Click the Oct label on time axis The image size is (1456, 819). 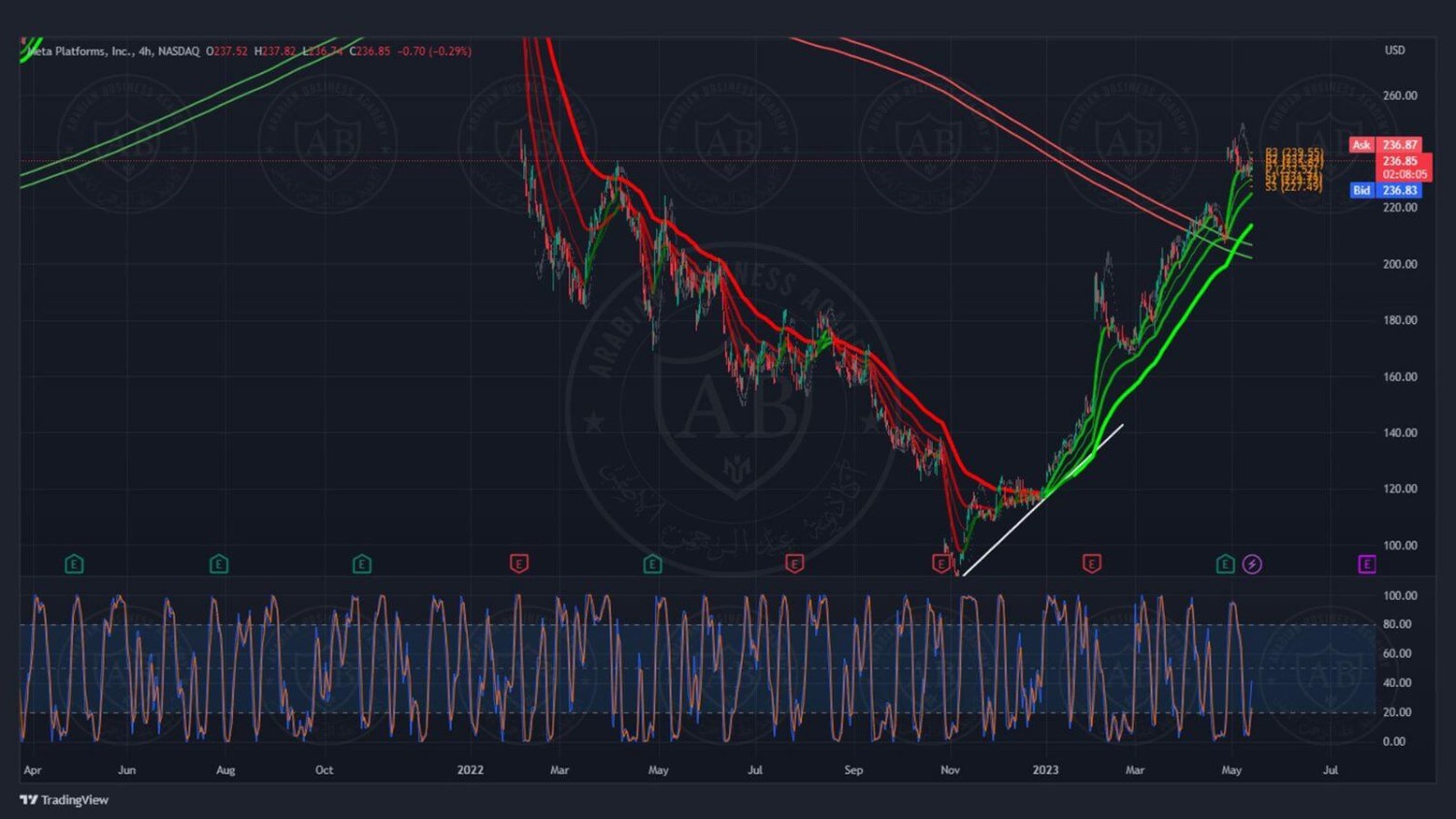(324, 770)
